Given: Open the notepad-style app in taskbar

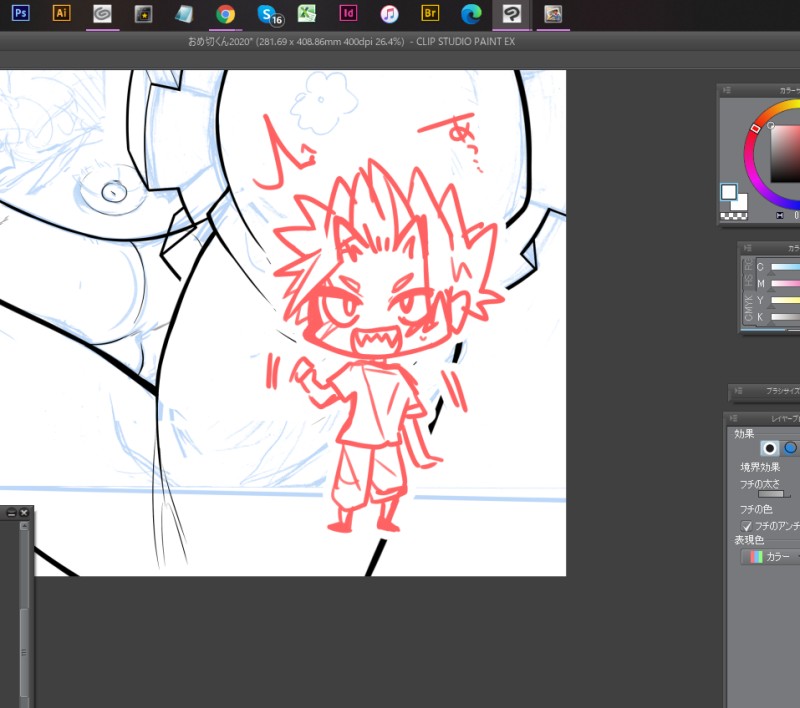Looking at the screenshot, I should [x=184, y=14].
